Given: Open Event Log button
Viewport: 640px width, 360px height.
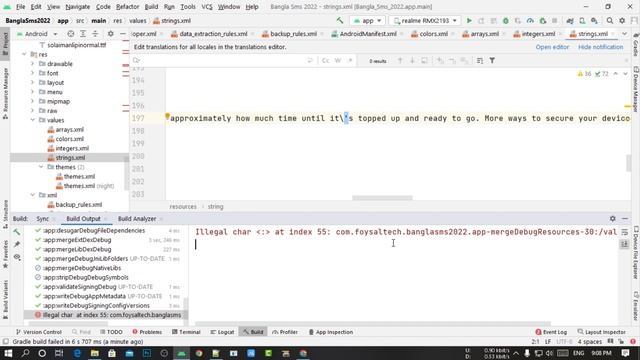Looking at the screenshot, I should (x=551, y=332).
